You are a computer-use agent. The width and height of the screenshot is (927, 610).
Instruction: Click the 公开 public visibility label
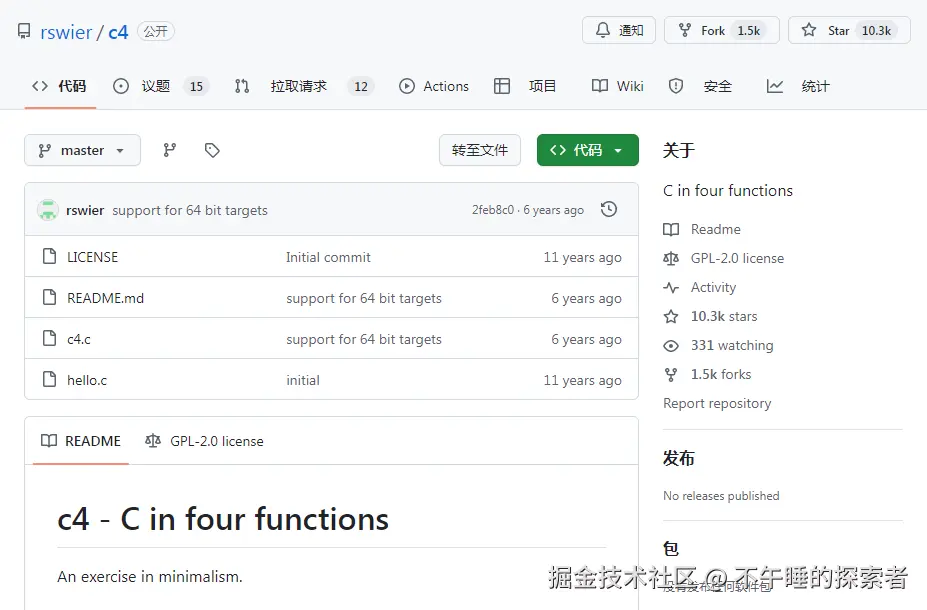(x=155, y=31)
